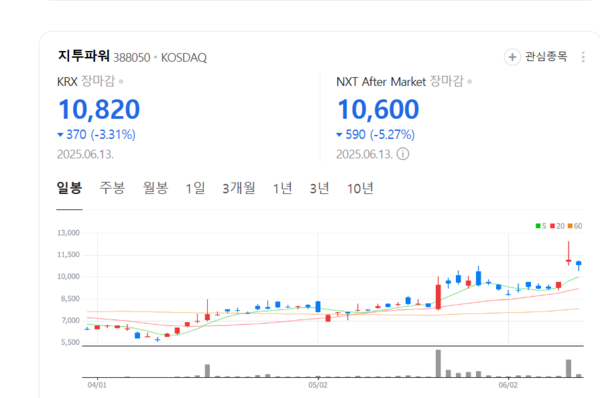Show the 3년 chart

(320, 188)
